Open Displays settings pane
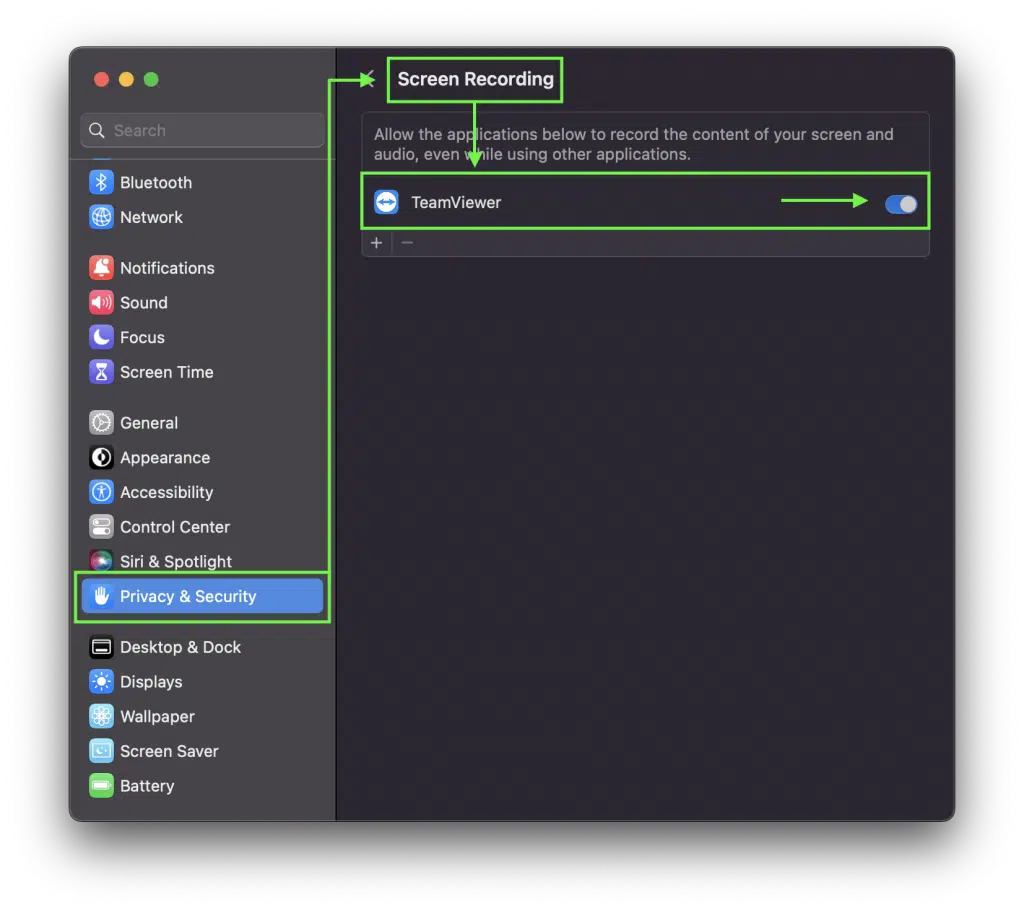The image size is (1024, 913). point(151,681)
